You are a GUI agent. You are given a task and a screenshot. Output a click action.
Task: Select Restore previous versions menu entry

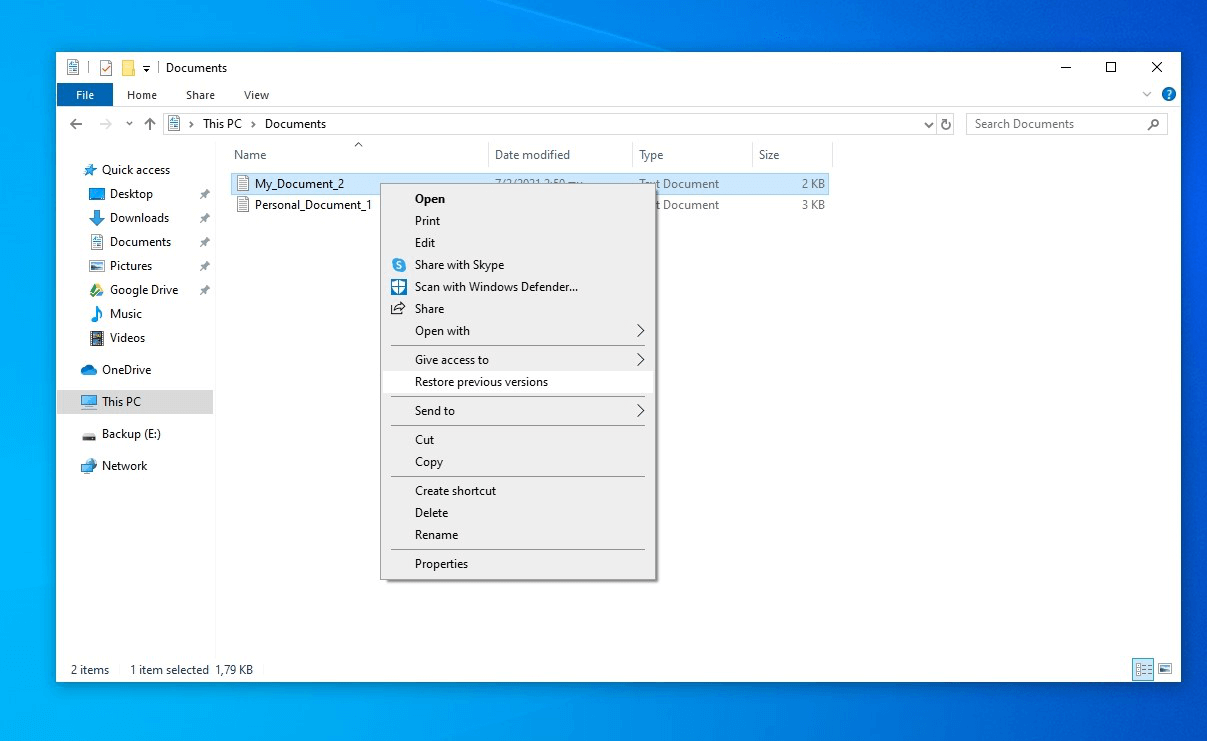[481, 382]
